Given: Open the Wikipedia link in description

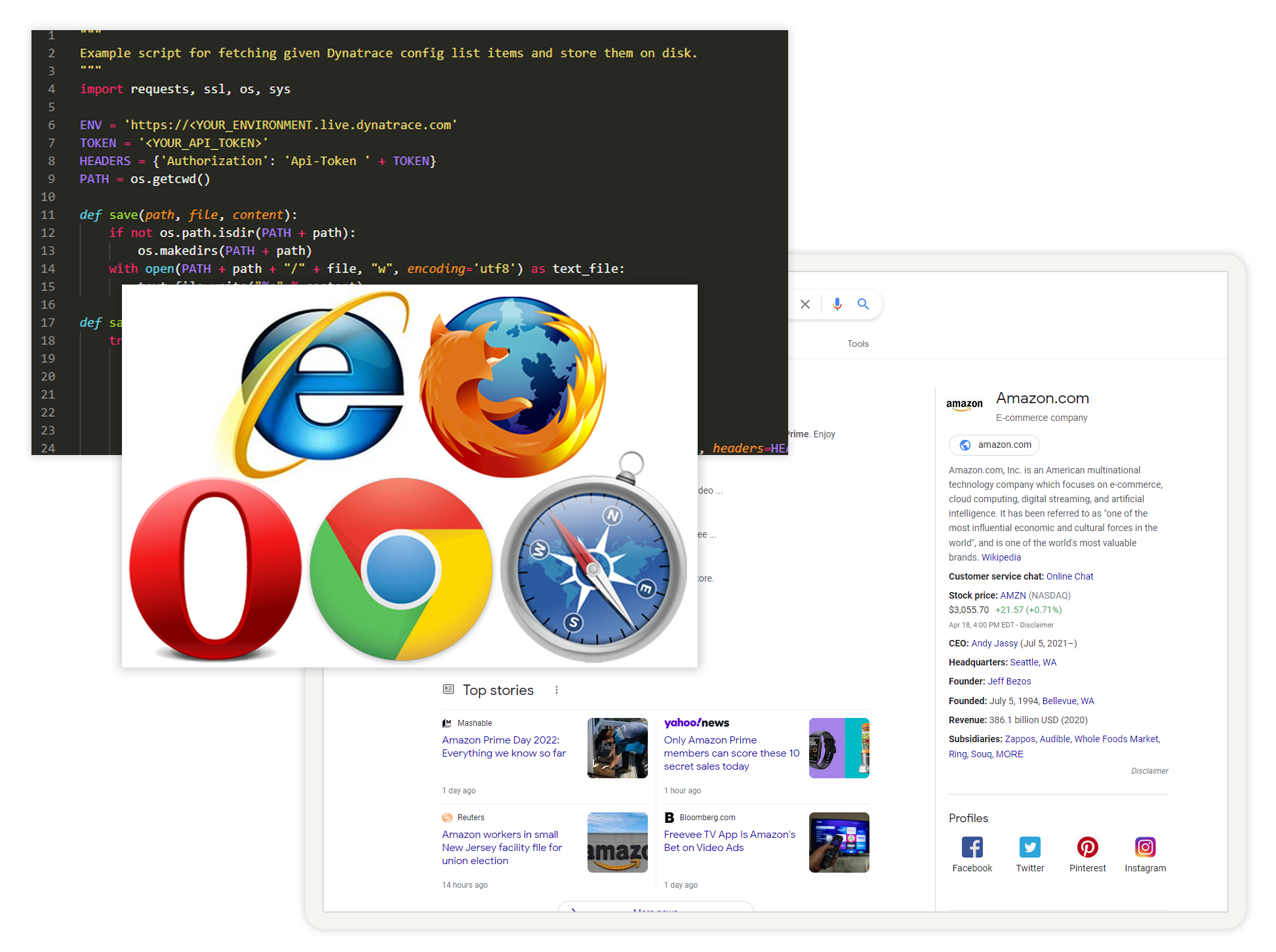Looking at the screenshot, I should click(1001, 557).
